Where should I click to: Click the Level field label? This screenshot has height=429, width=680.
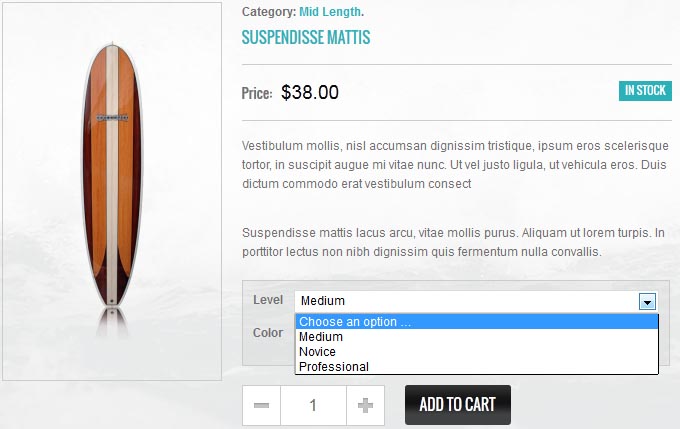pyautogui.click(x=268, y=300)
